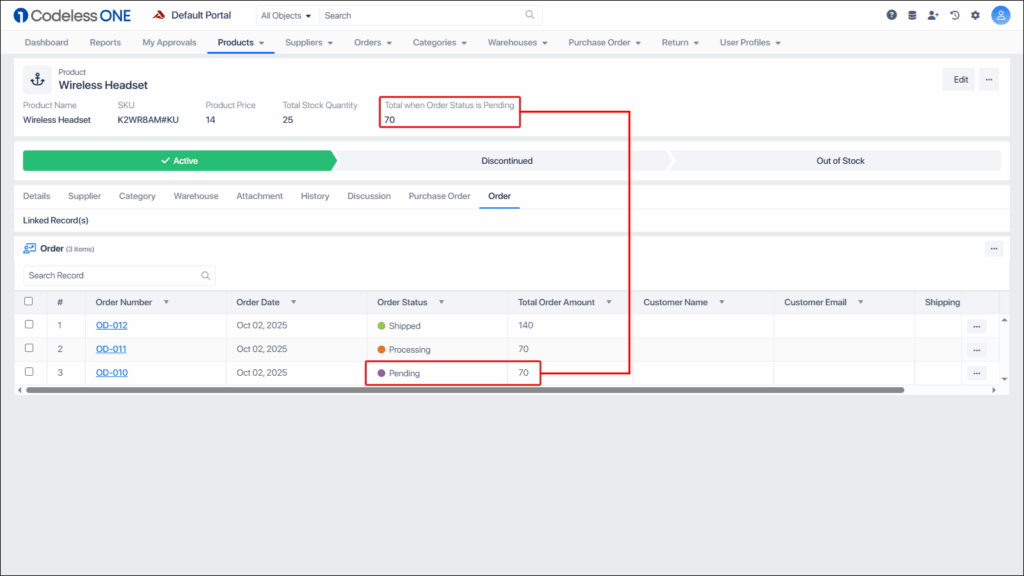
Task: Open the history clock icon
Action: [954, 15]
